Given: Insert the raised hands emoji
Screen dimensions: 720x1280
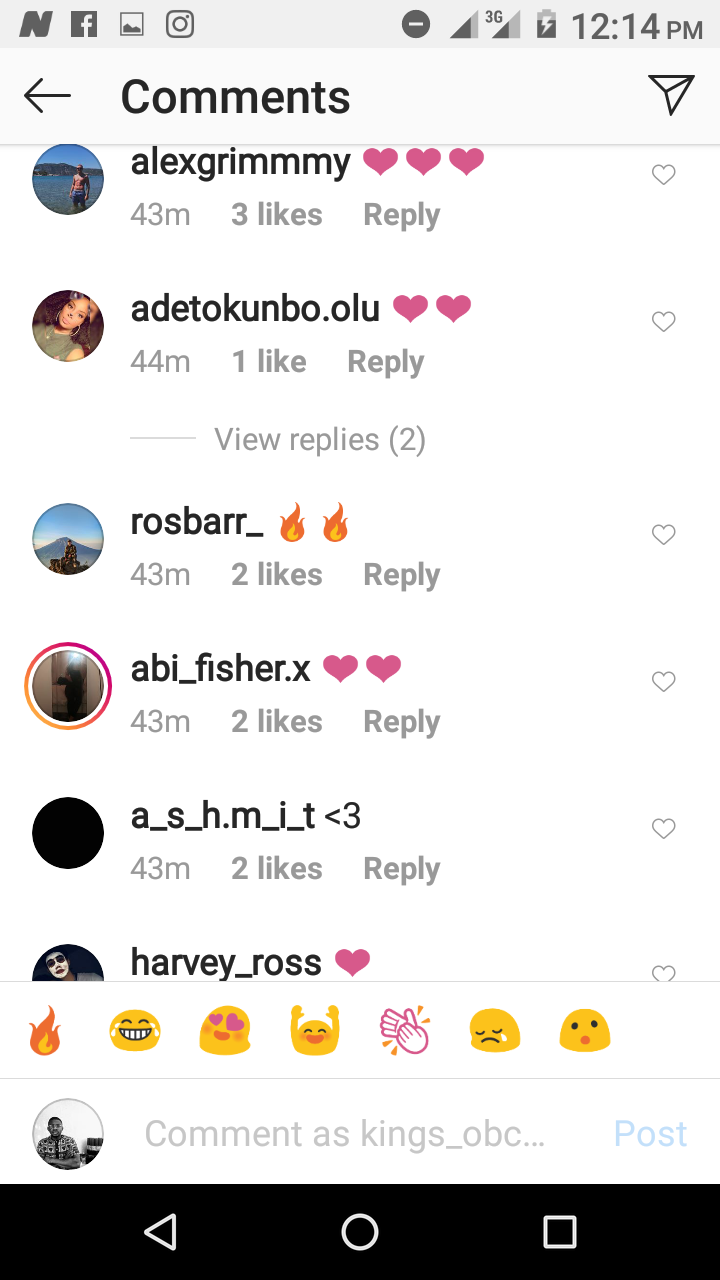Looking at the screenshot, I should pos(315,1031).
